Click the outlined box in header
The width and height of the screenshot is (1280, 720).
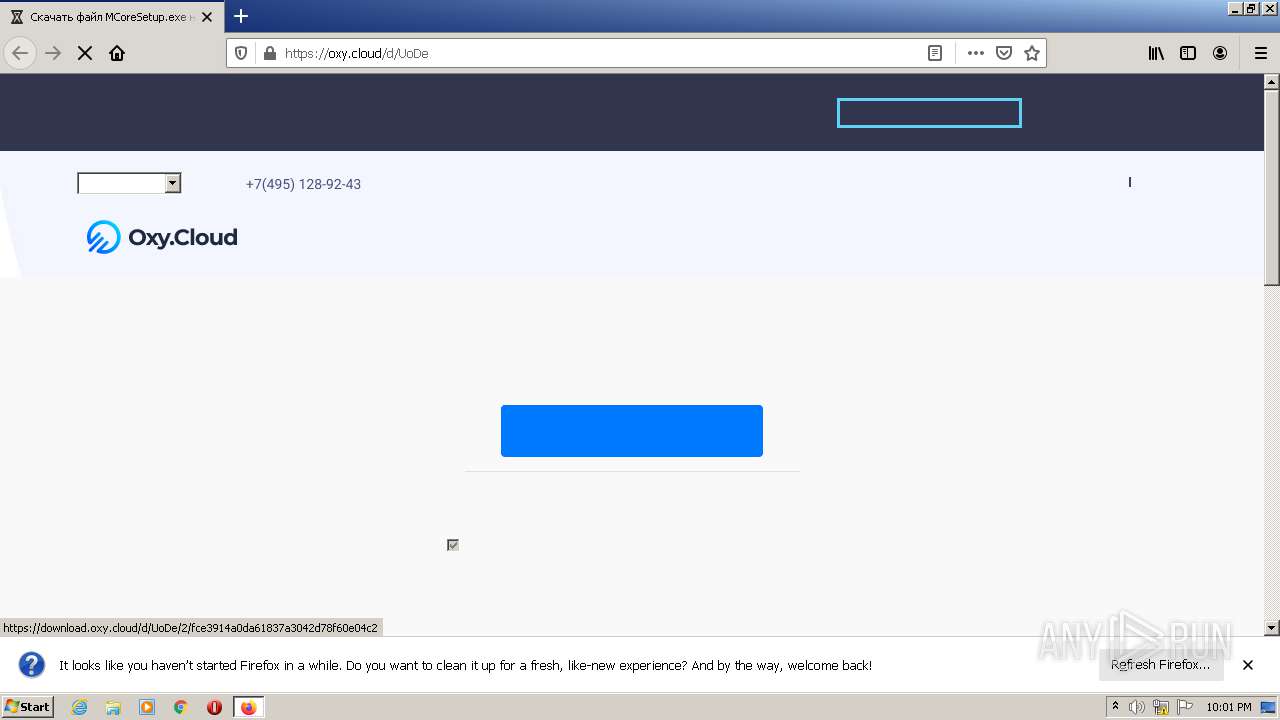929,113
